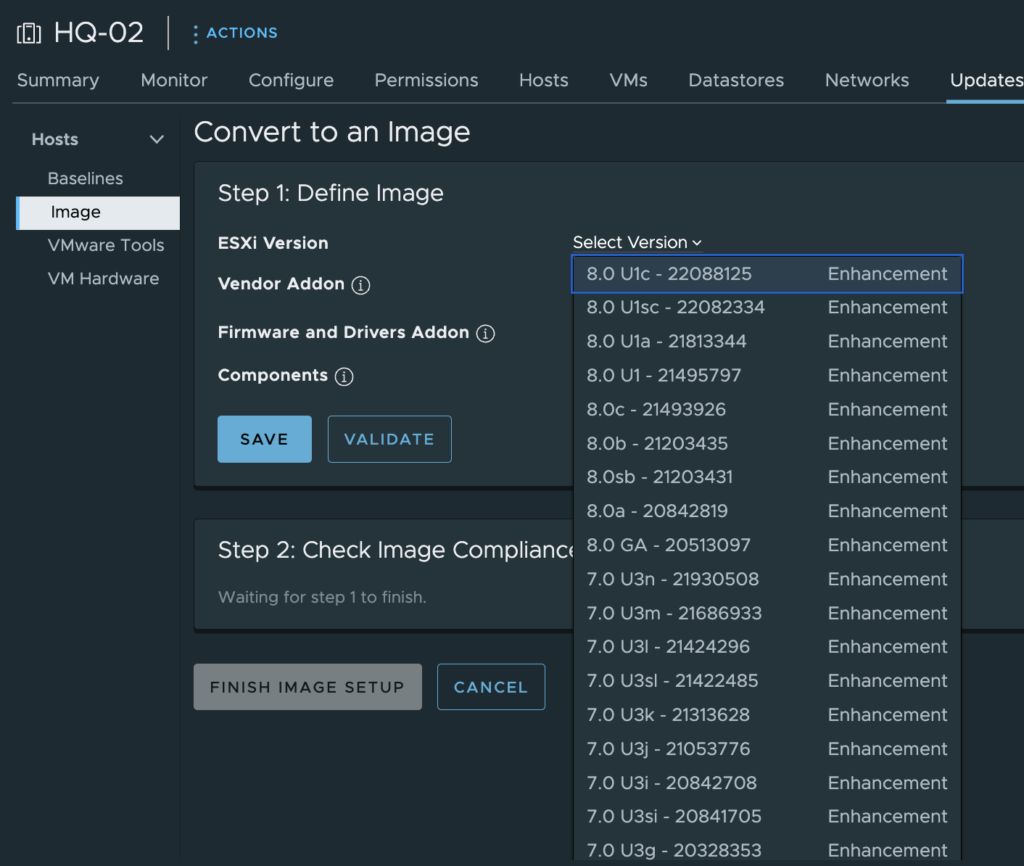Choose version 8.0 U1sc - 22082334
This screenshot has width=1024, height=866.
click(x=767, y=308)
